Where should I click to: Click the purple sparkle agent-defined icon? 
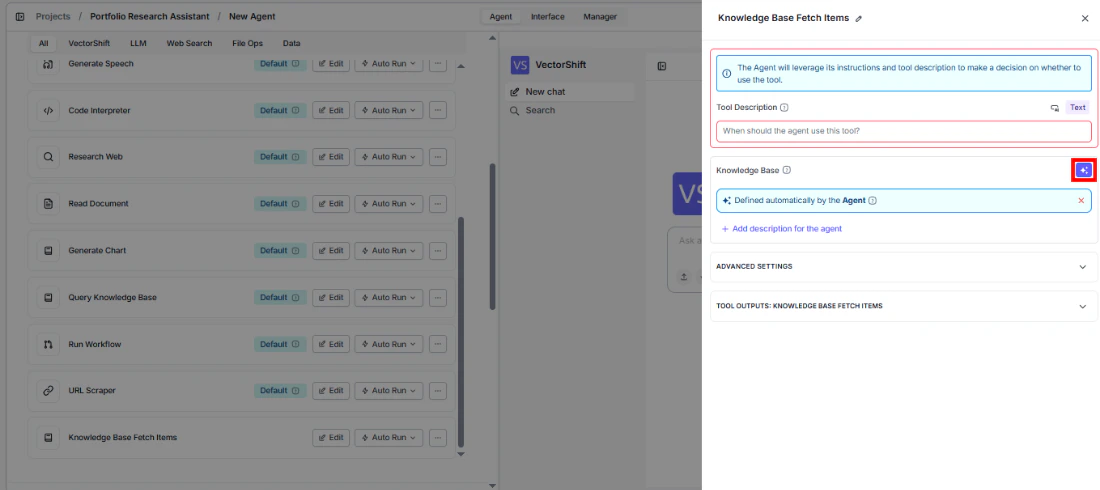point(1084,170)
